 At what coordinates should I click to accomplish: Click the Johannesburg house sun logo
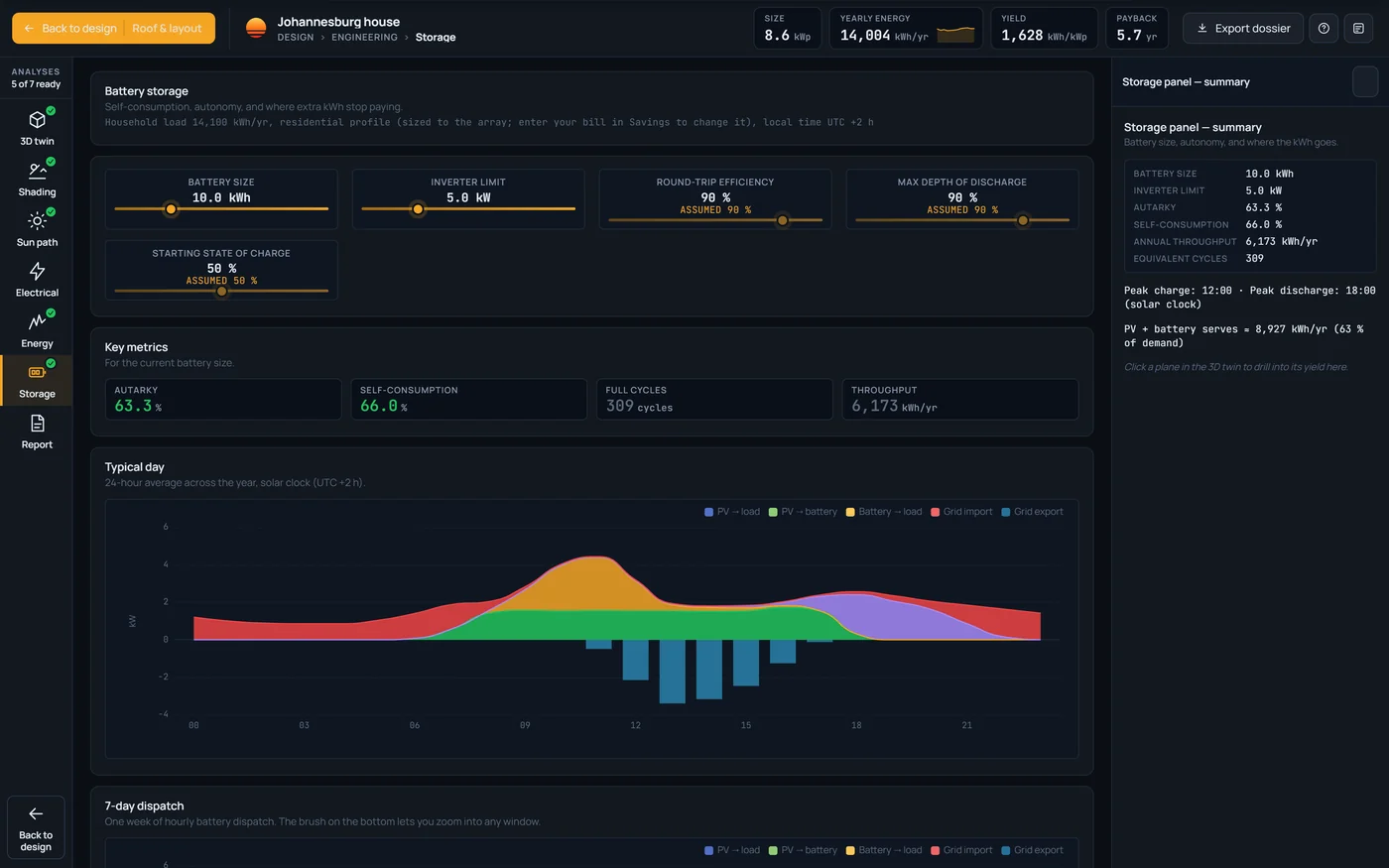click(256, 28)
